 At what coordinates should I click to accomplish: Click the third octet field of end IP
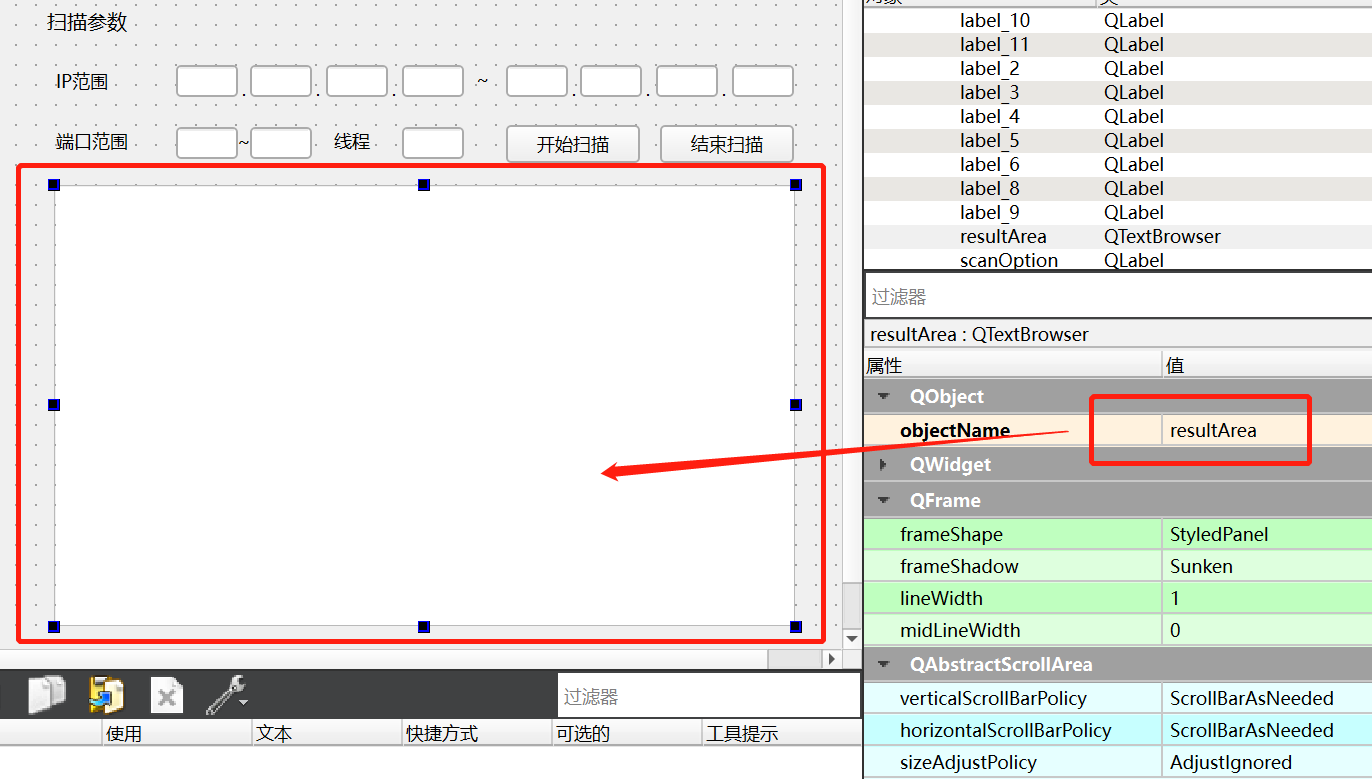click(x=687, y=81)
